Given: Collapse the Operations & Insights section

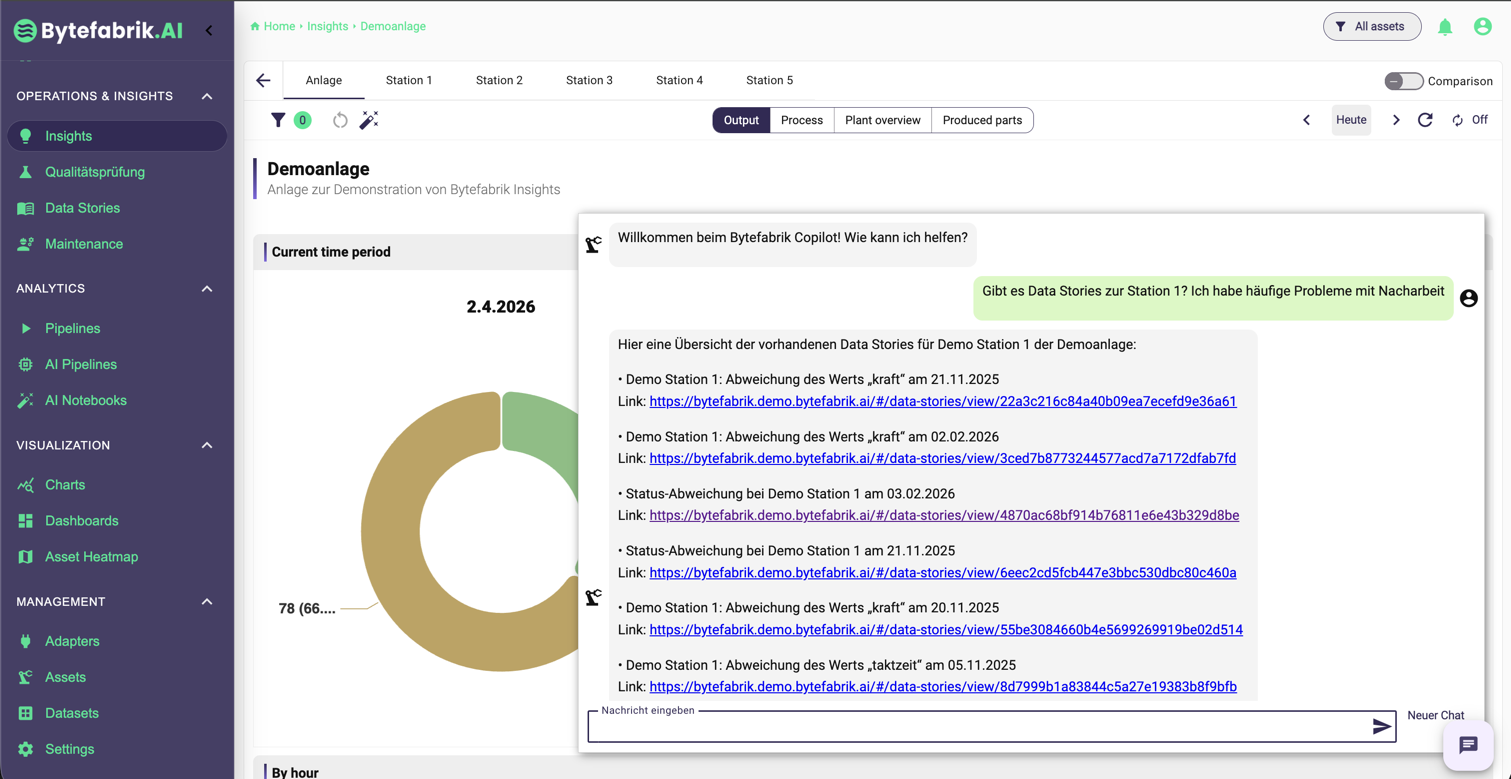Looking at the screenshot, I should click(x=207, y=96).
